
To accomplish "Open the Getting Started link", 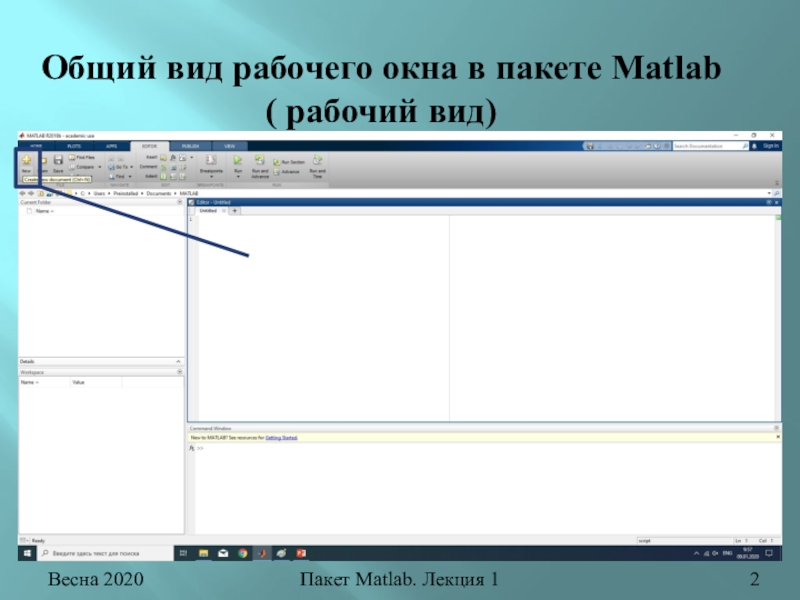I will [x=281, y=438].
